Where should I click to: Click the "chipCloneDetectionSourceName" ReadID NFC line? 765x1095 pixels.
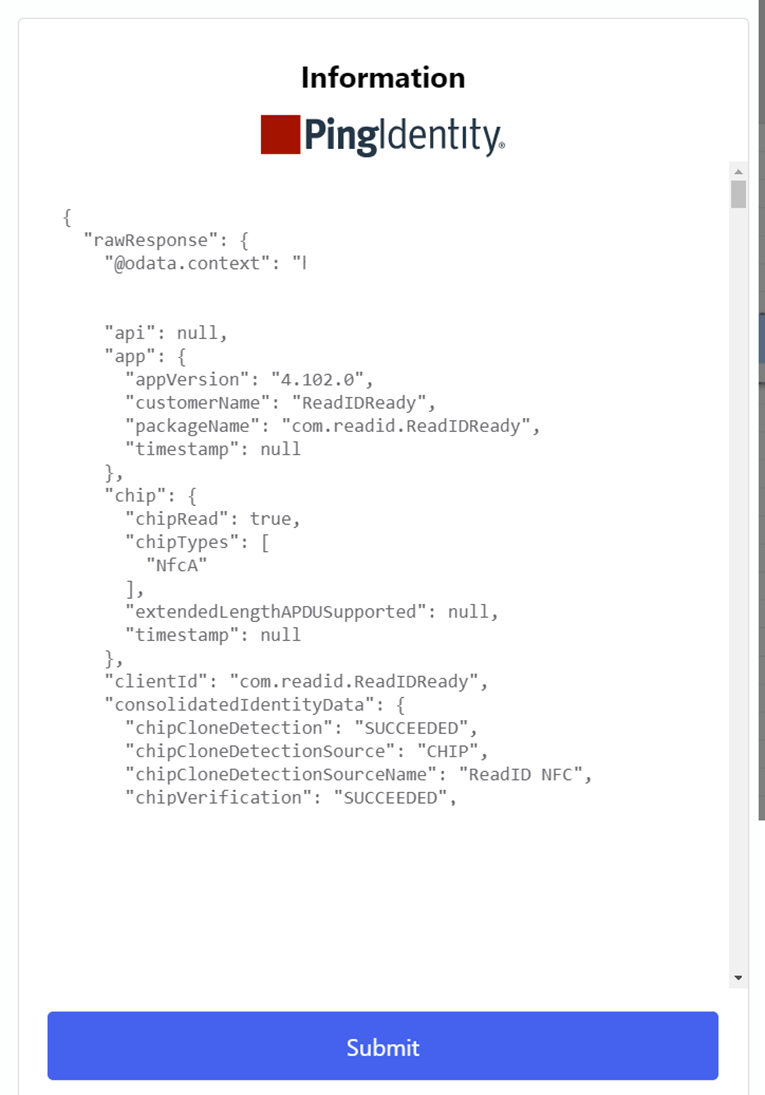[358, 774]
